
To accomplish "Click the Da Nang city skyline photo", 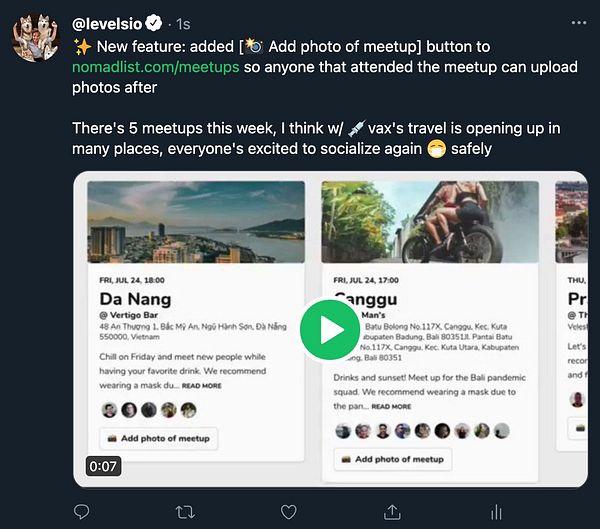I will [x=195, y=221].
